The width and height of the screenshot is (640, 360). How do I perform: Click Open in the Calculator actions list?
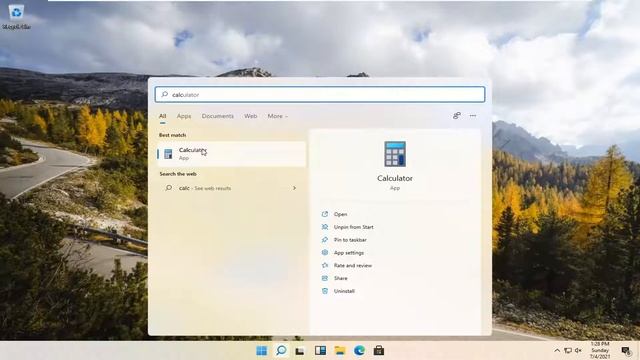(340, 214)
